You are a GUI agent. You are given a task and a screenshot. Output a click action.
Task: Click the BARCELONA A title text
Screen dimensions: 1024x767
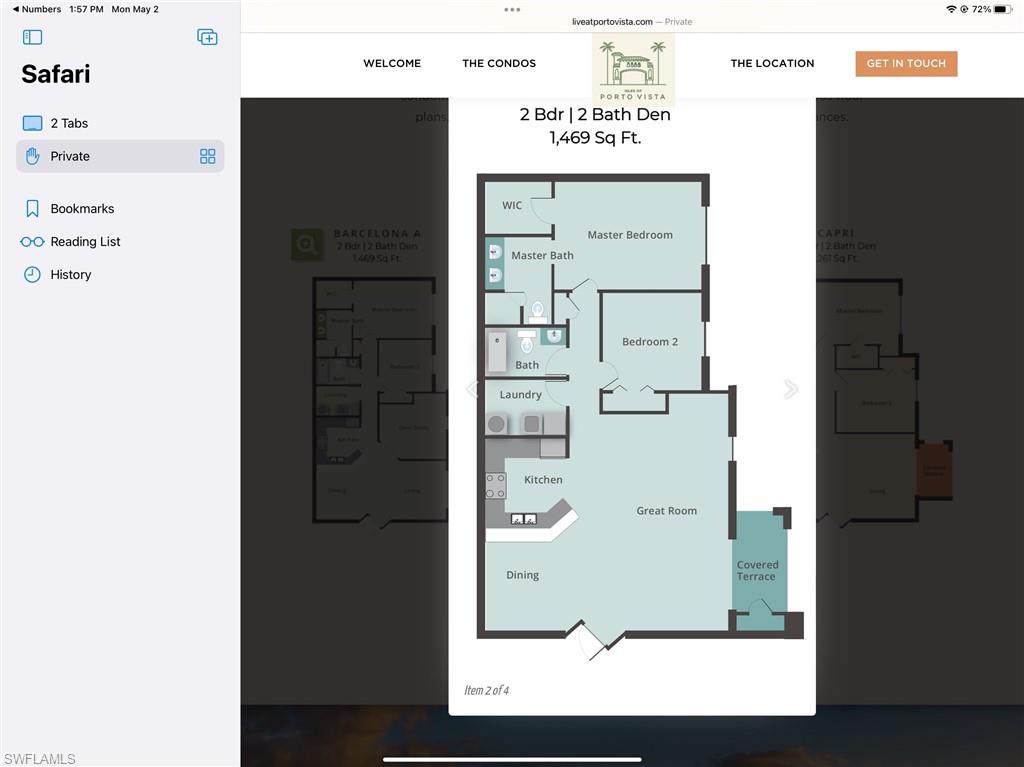(x=377, y=233)
